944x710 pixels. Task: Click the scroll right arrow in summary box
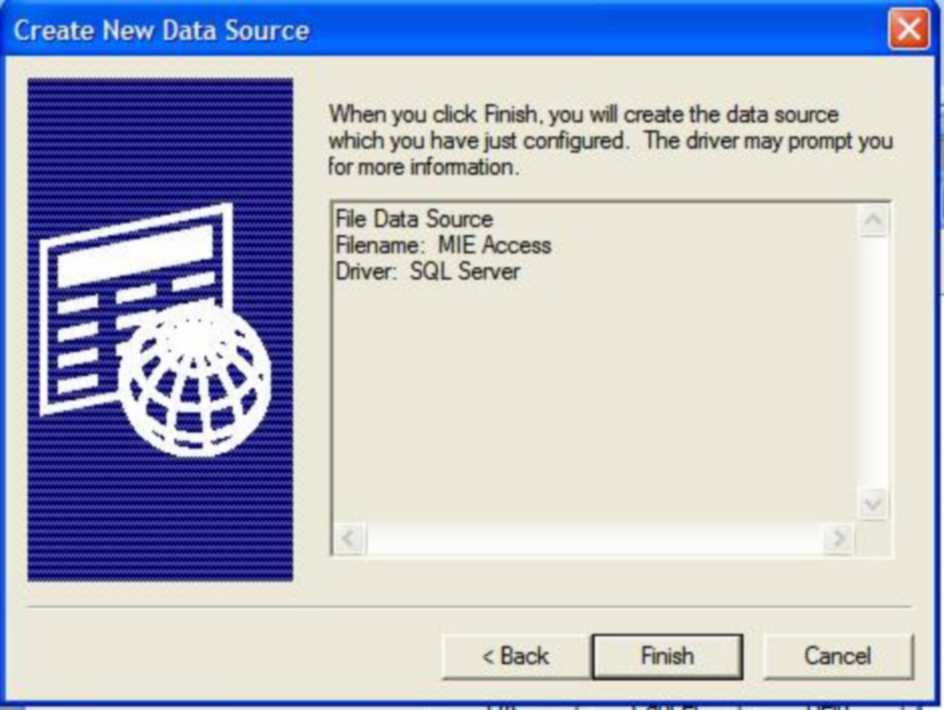[x=837, y=537]
